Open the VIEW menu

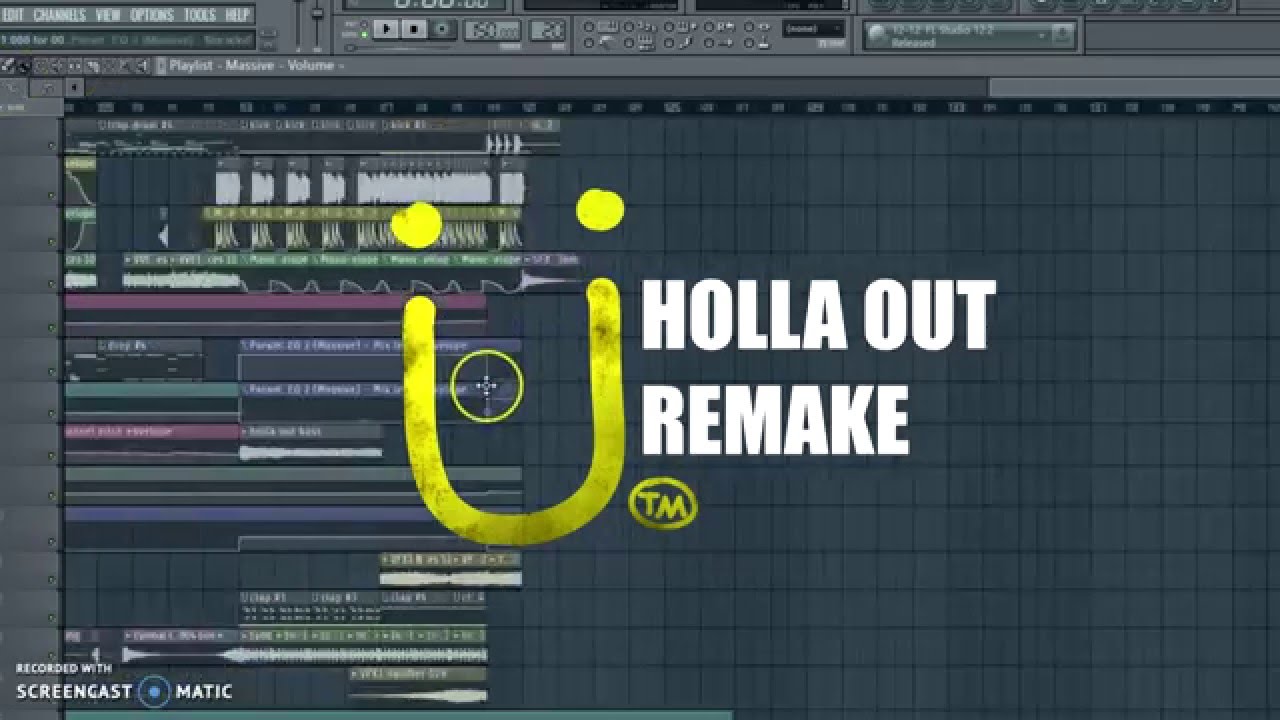point(108,15)
